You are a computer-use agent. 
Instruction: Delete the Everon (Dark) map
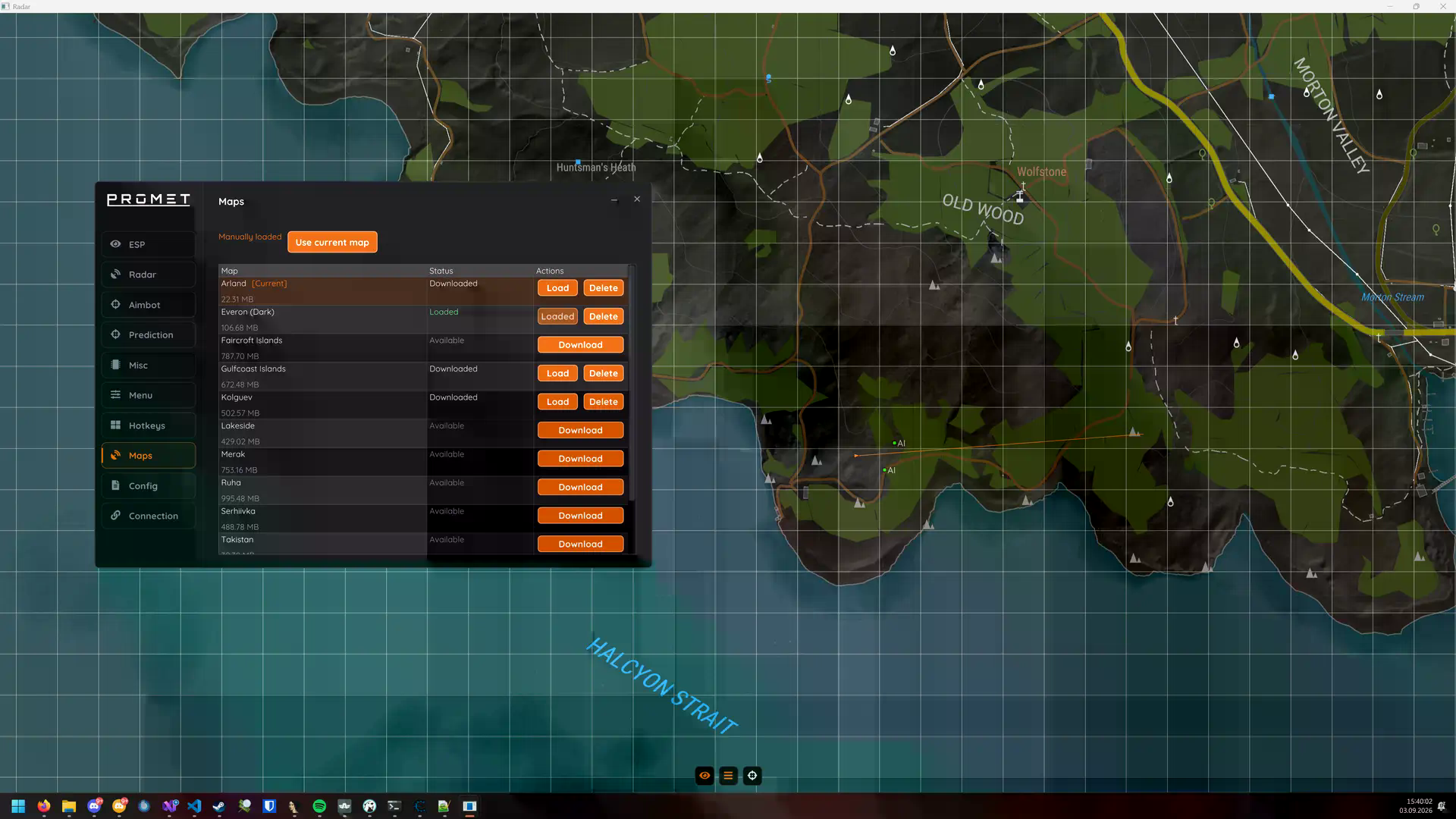[604, 316]
